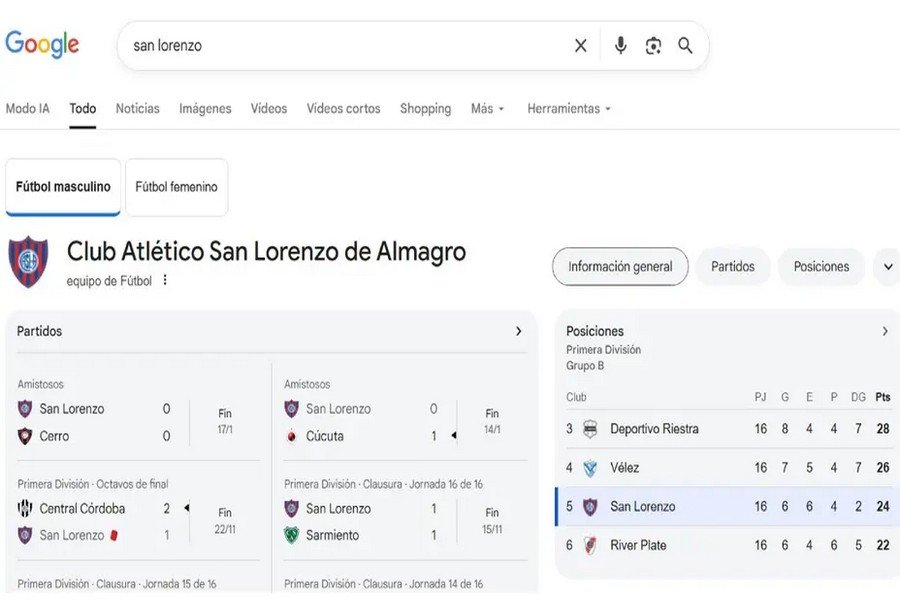The image size is (900, 600).
Task: Open the Imágenes tab
Action: pyautogui.click(x=205, y=109)
